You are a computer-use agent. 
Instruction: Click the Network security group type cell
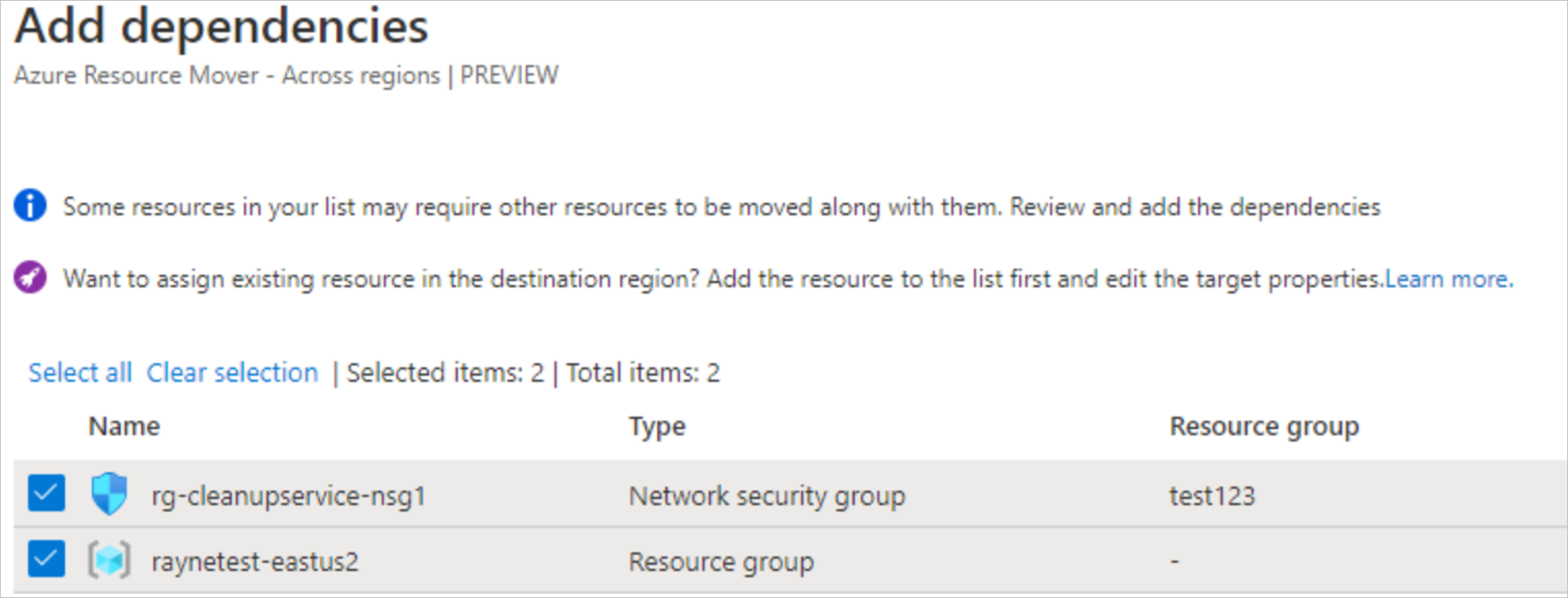click(x=767, y=496)
